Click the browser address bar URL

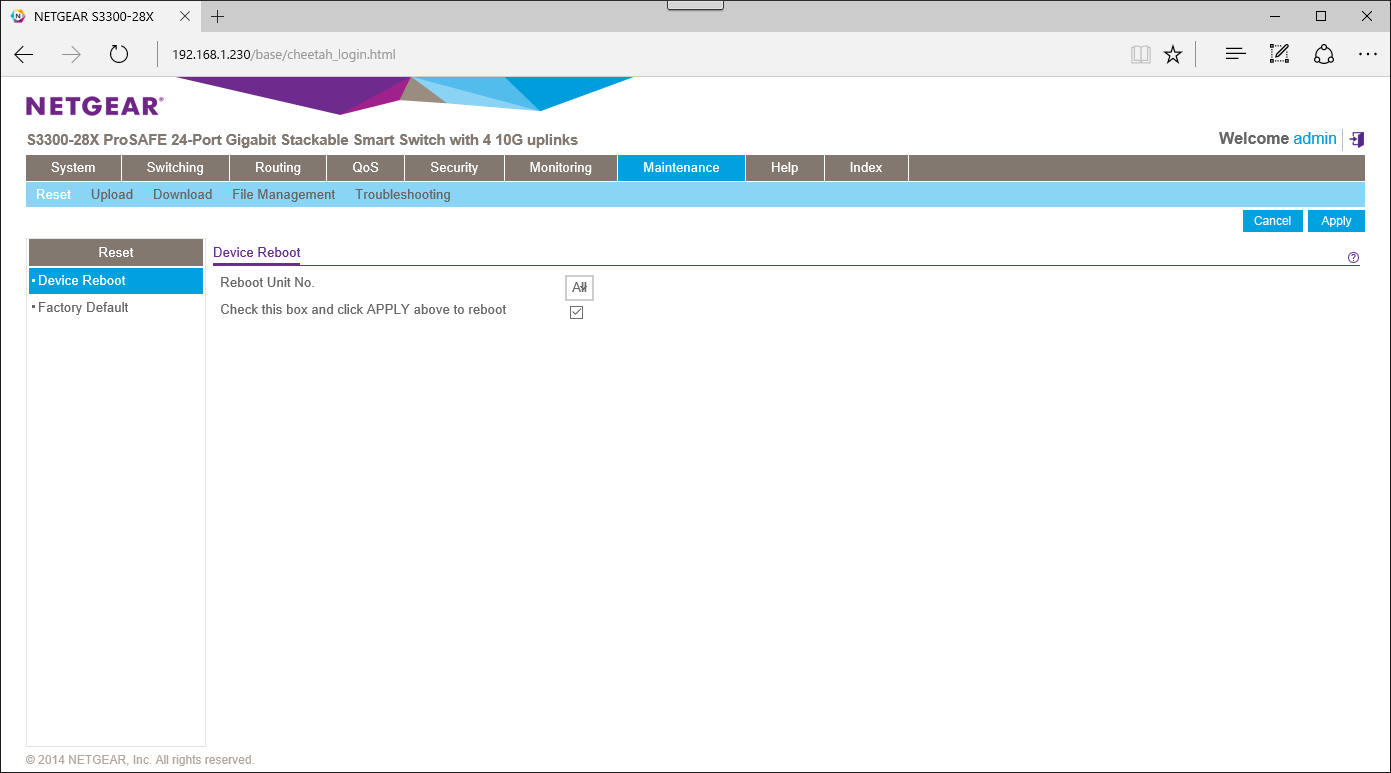(284, 55)
